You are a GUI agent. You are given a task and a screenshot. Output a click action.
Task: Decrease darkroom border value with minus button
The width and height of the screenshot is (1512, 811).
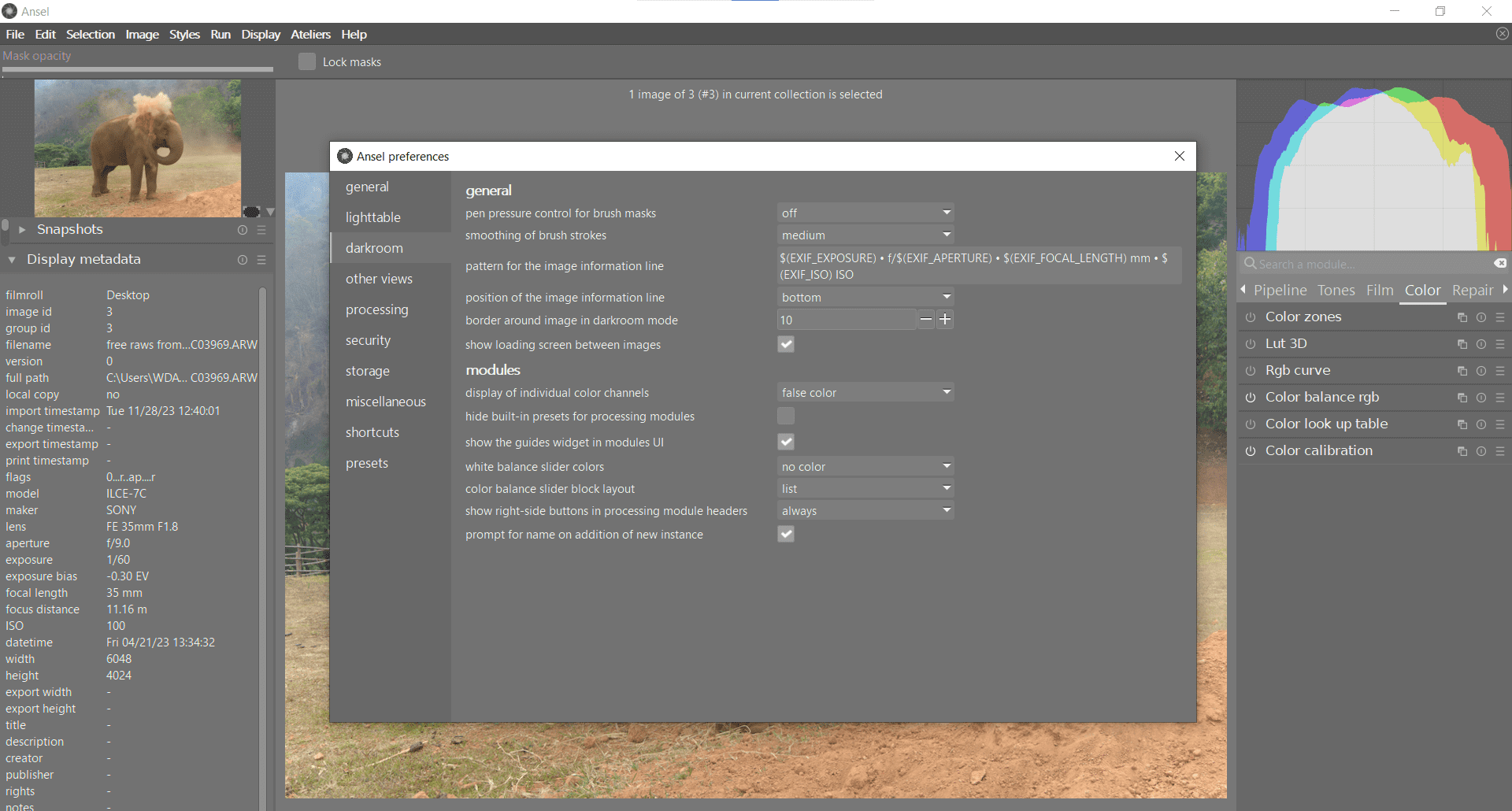point(926,320)
